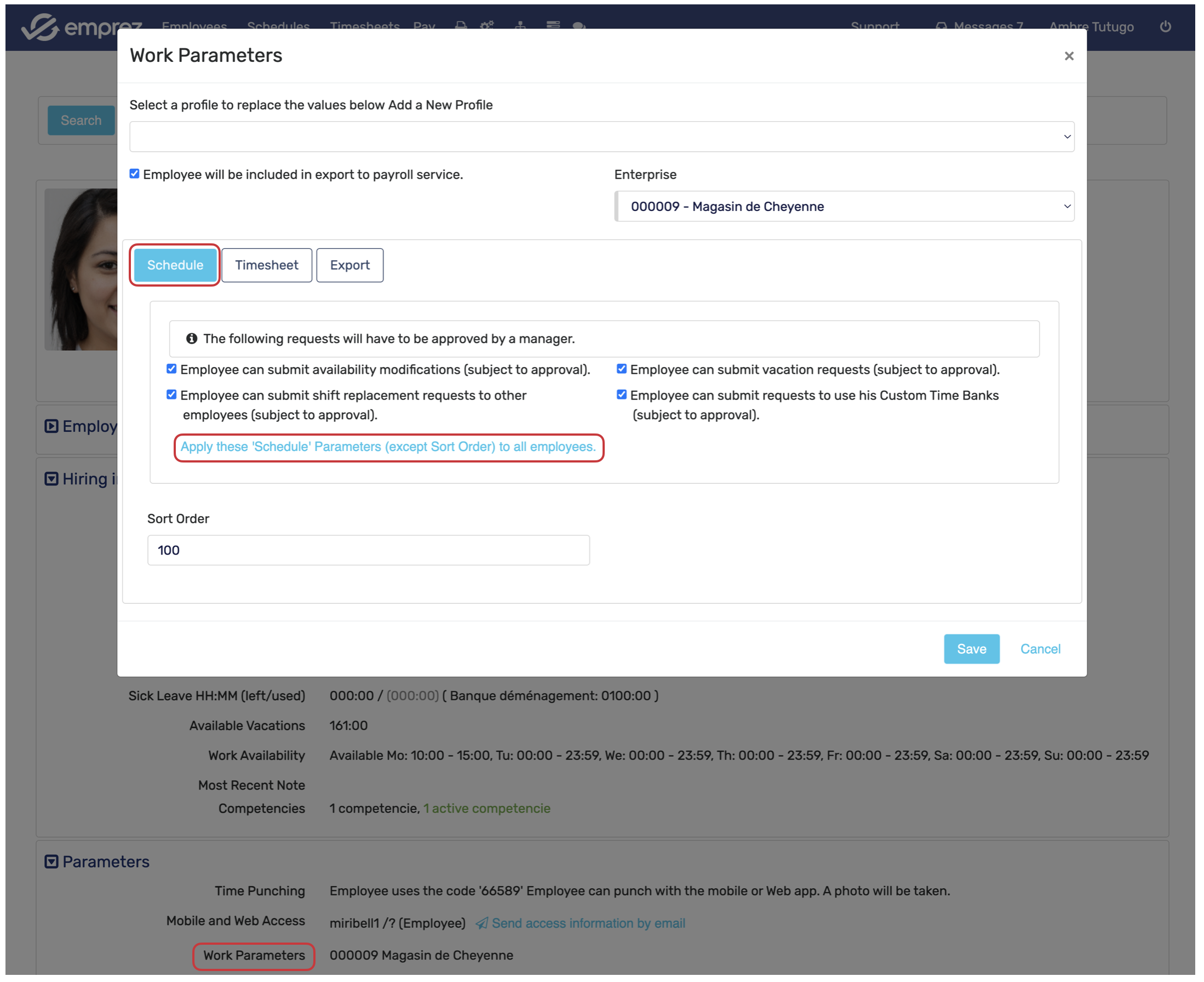The height and width of the screenshot is (982, 1204).
Task: Open the profile selection dropdown
Action: (x=601, y=136)
